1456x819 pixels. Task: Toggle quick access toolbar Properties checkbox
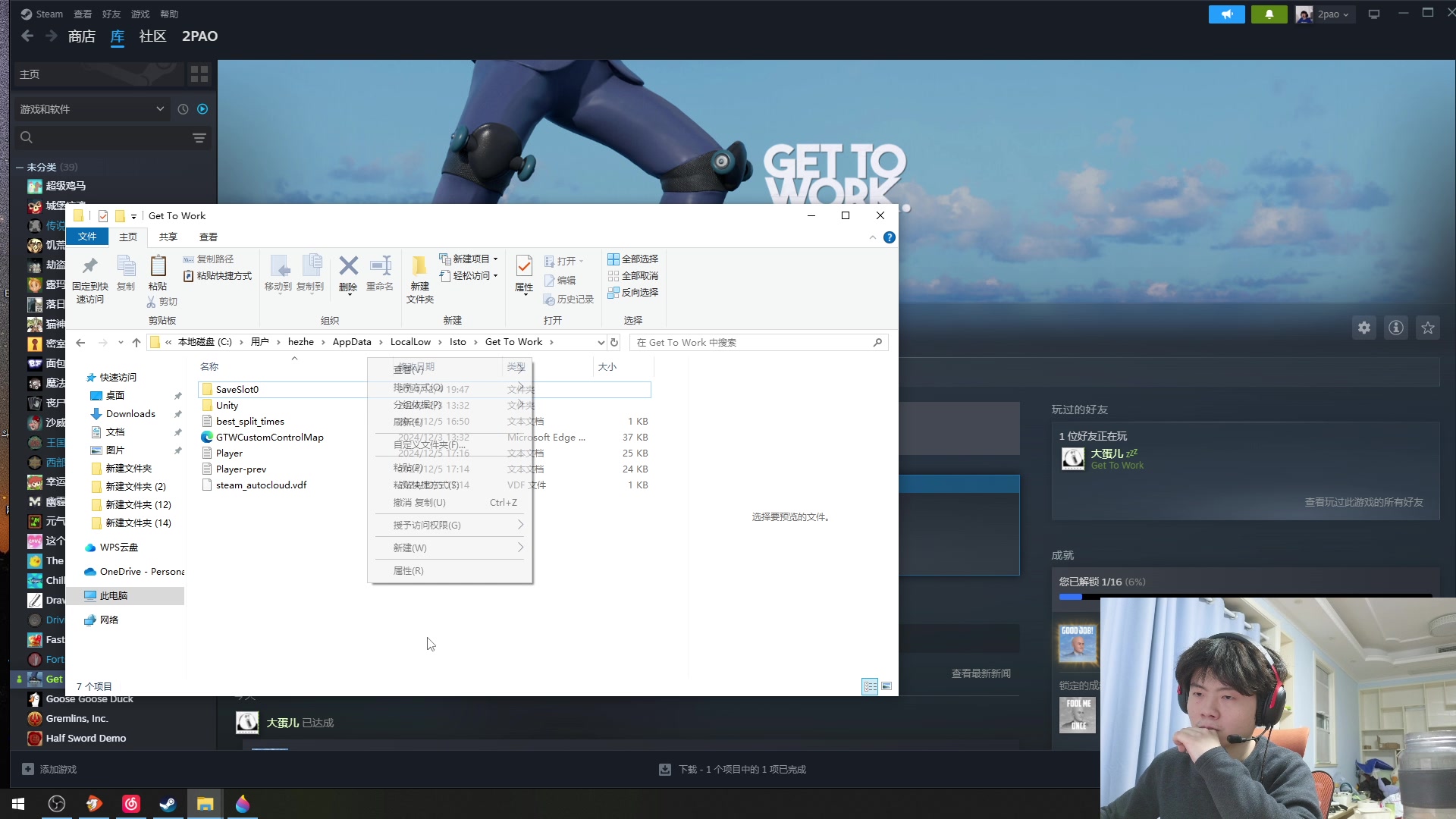tap(103, 216)
